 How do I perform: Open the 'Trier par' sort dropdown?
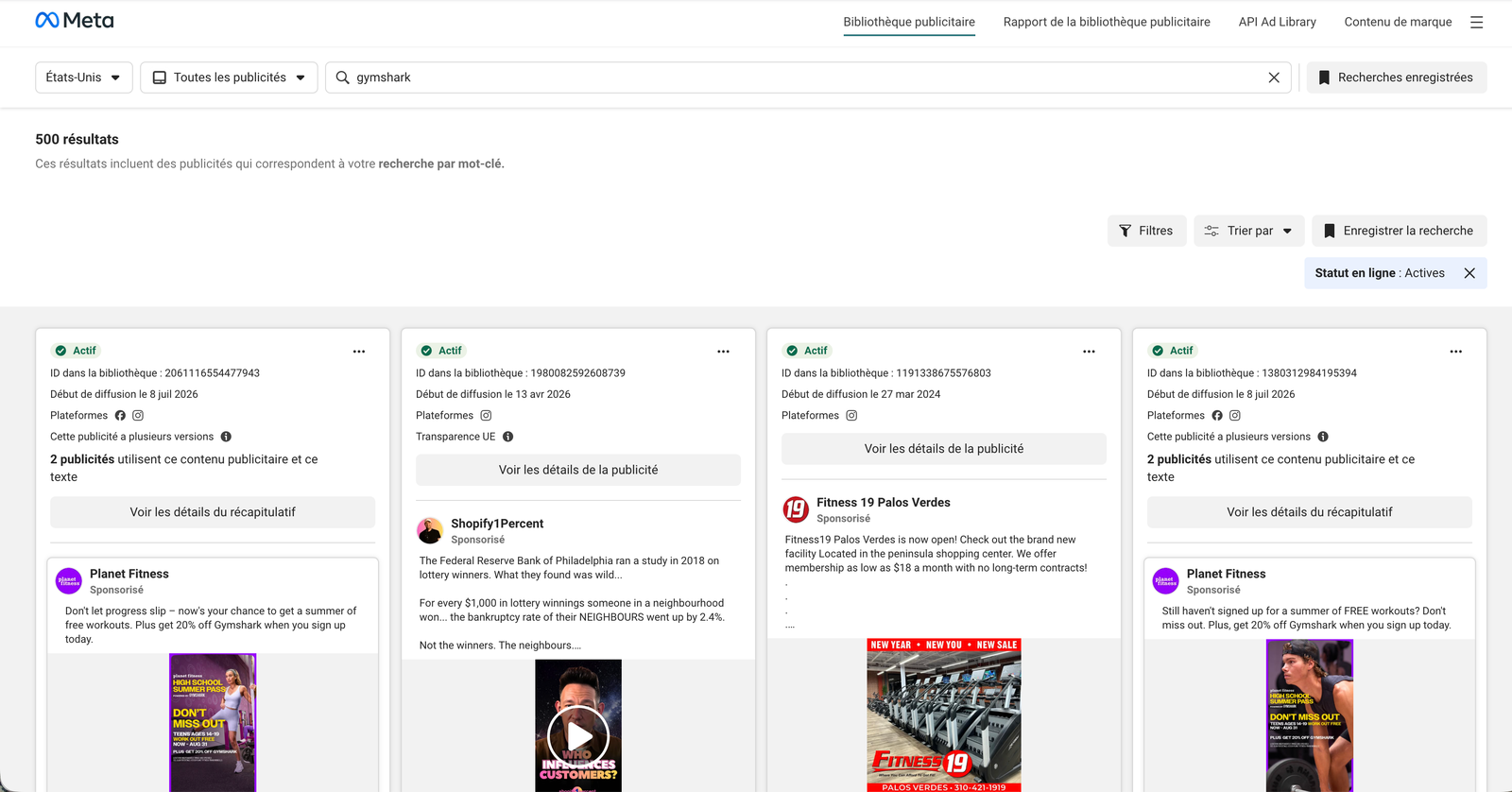pyautogui.click(x=1249, y=231)
